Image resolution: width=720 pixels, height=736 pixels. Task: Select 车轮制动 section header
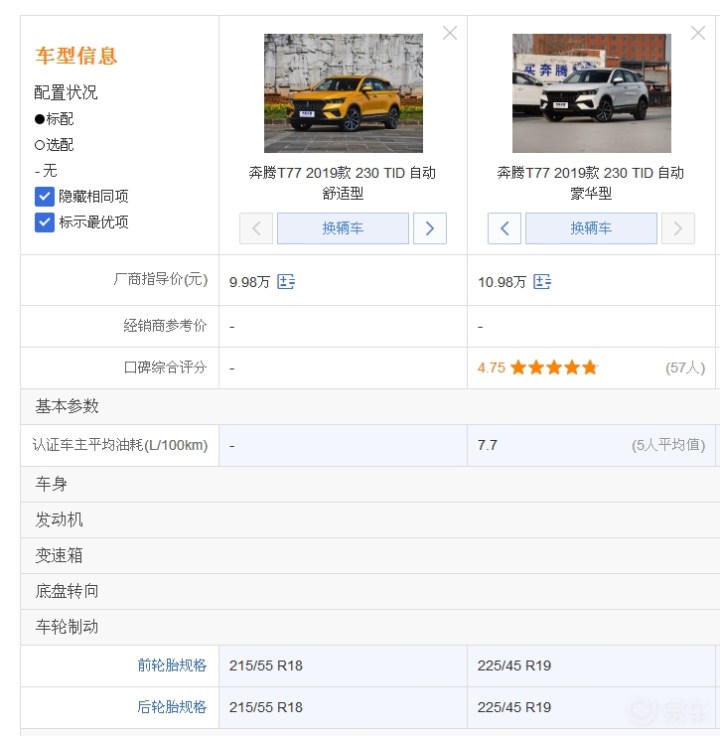click(x=371, y=627)
